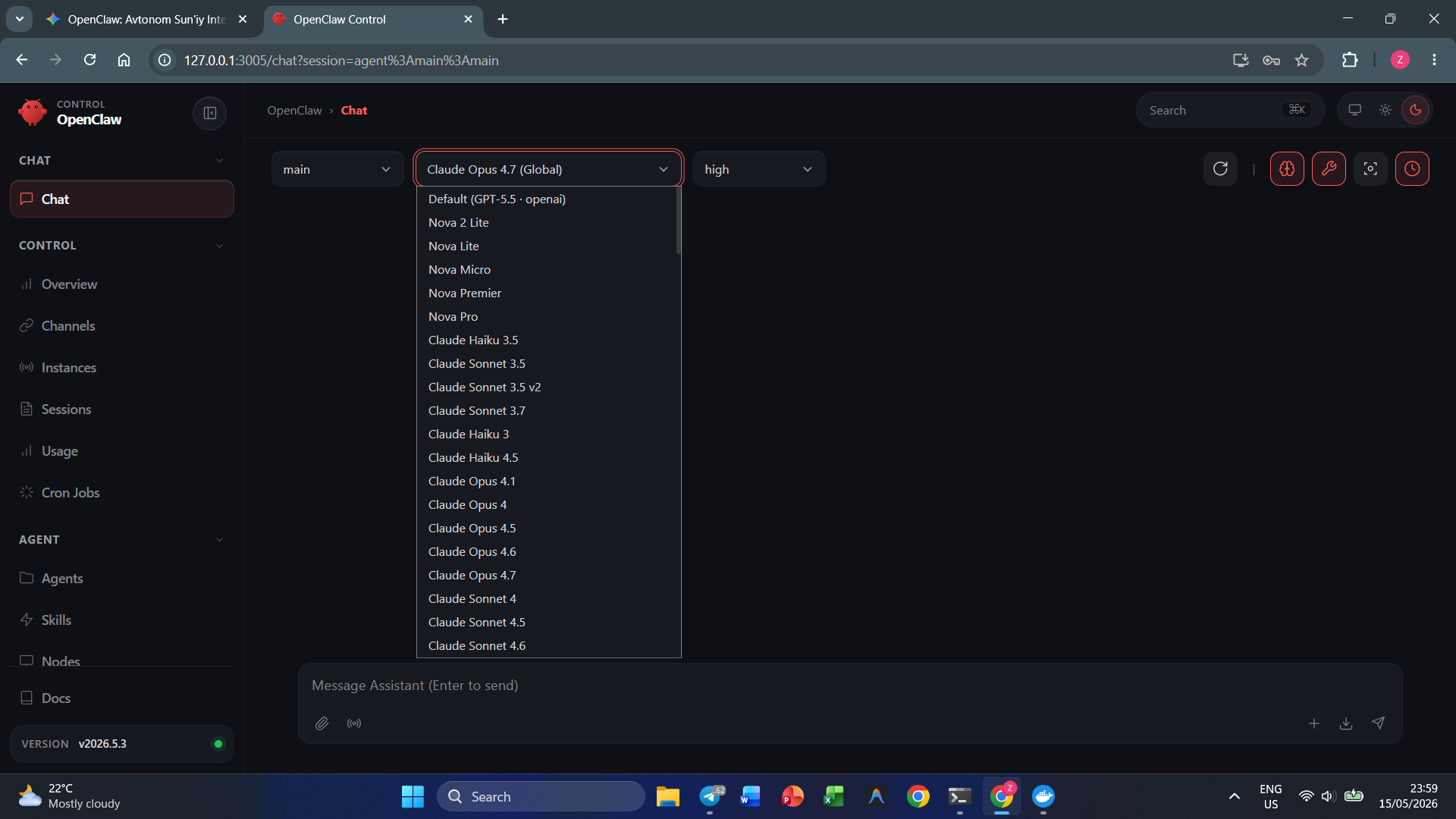The width and height of the screenshot is (1456, 819).
Task: Select Nova Micro model option
Action: (546, 270)
